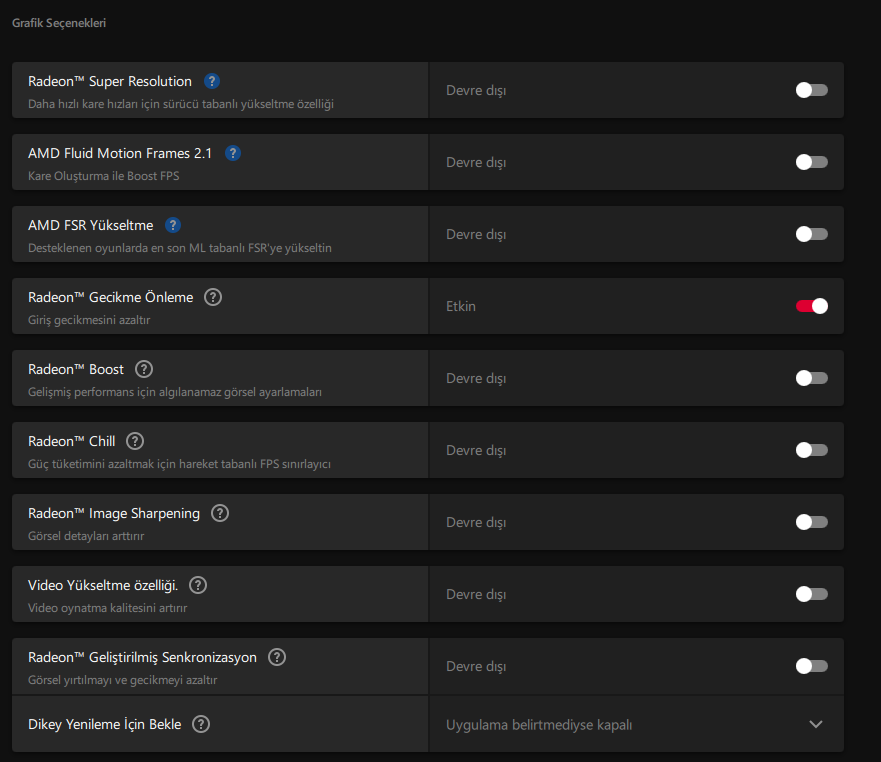Click help icon for Radeon Image Sharpening
Image resolution: width=881 pixels, height=762 pixels.
[220, 513]
